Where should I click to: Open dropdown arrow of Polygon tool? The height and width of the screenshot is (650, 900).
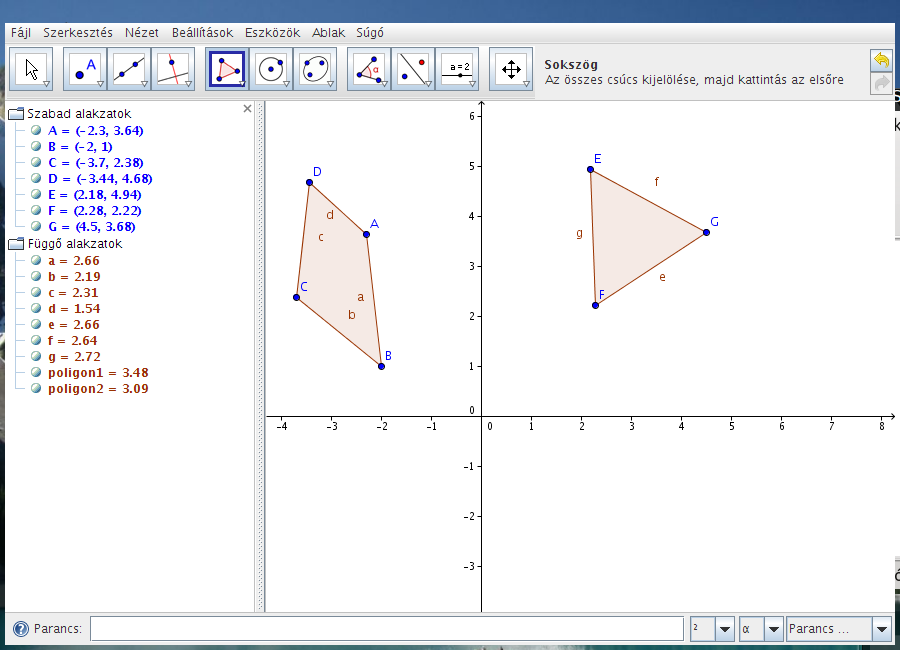click(242, 84)
